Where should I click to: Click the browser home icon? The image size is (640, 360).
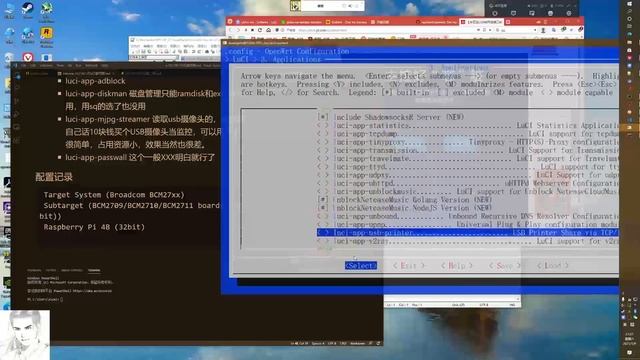point(268,30)
